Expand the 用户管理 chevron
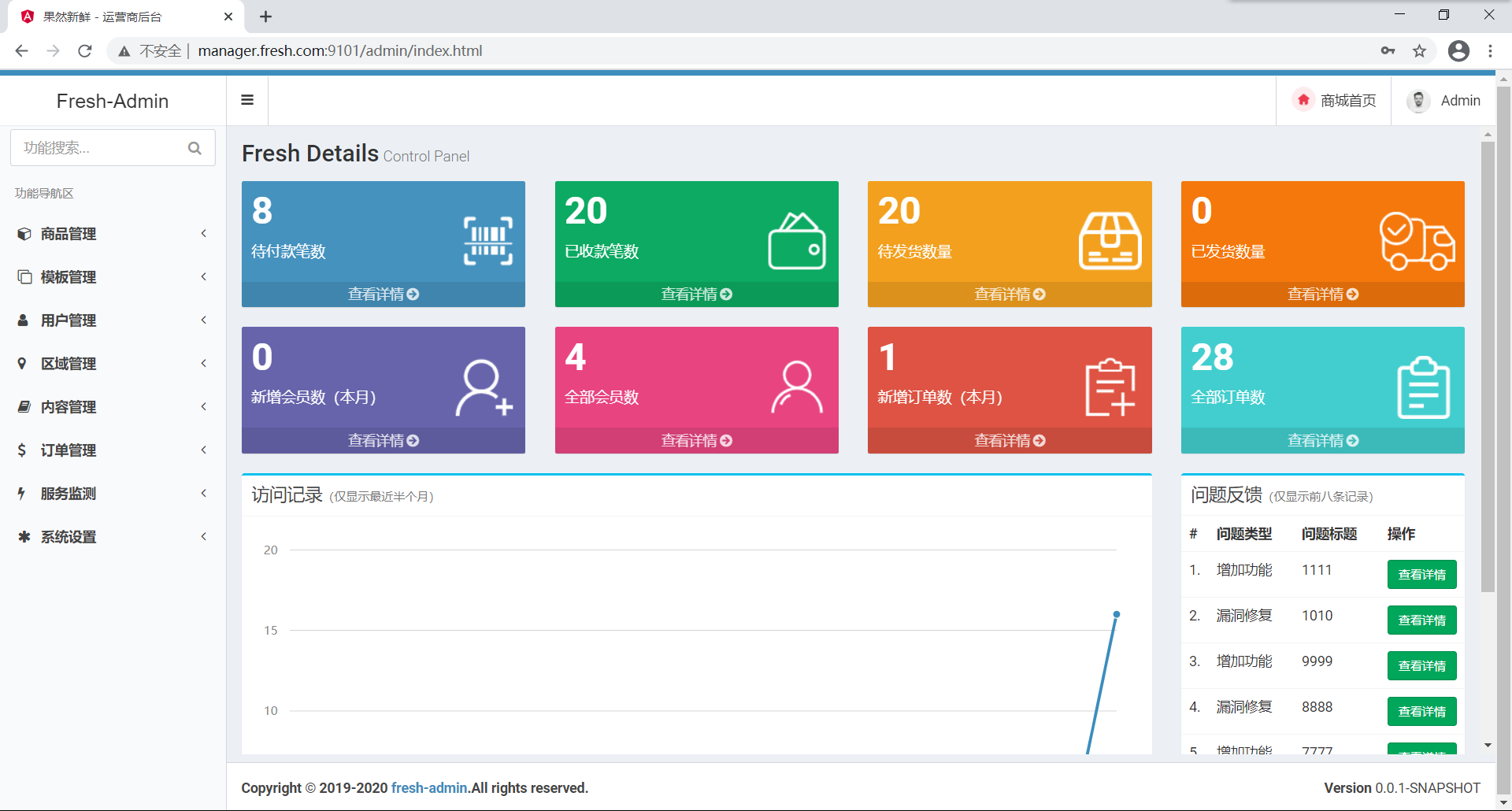Image resolution: width=1512 pixels, height=811 pixels. pos(204,320)
